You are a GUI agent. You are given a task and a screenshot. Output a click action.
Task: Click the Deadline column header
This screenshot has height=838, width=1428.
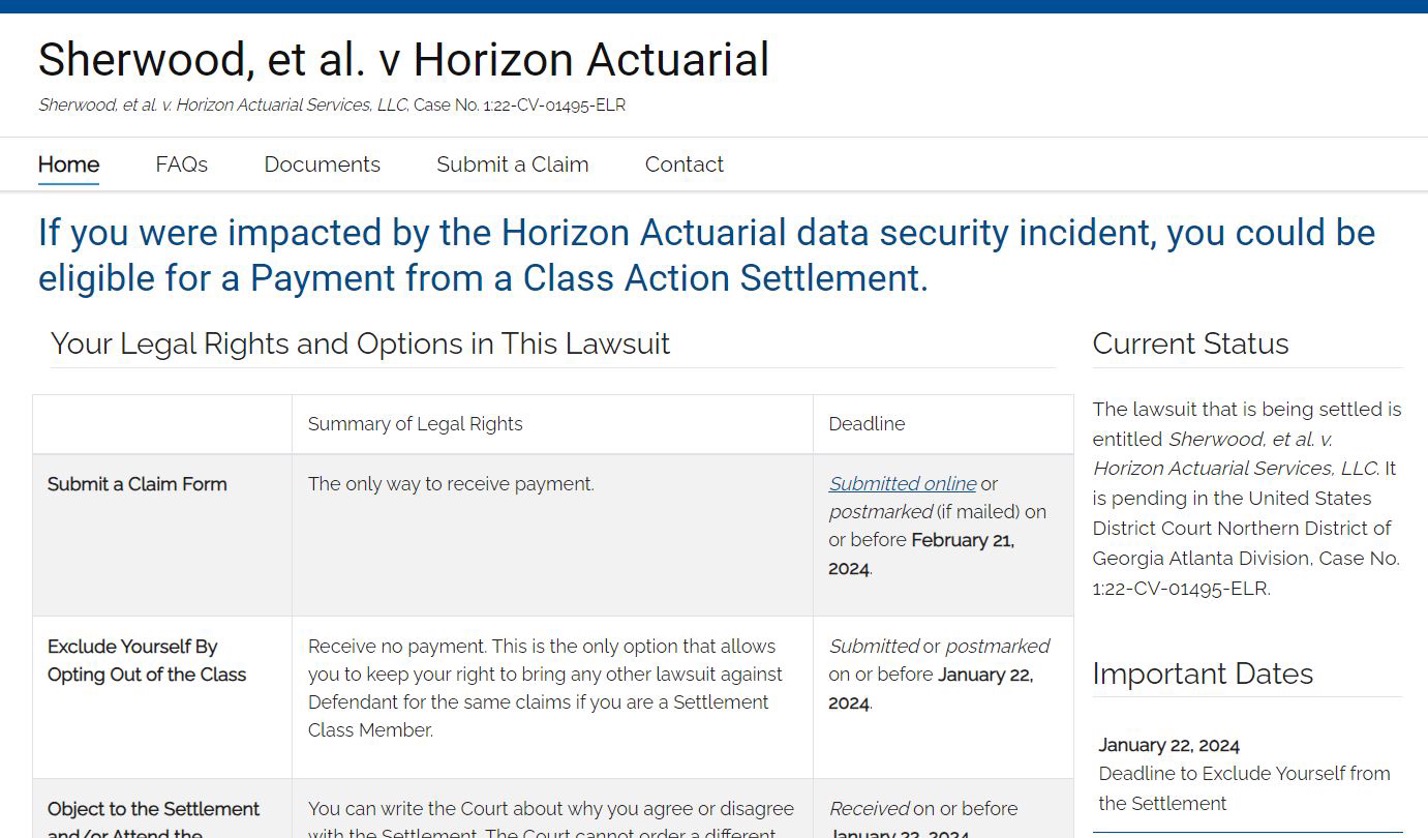[866, 424]
